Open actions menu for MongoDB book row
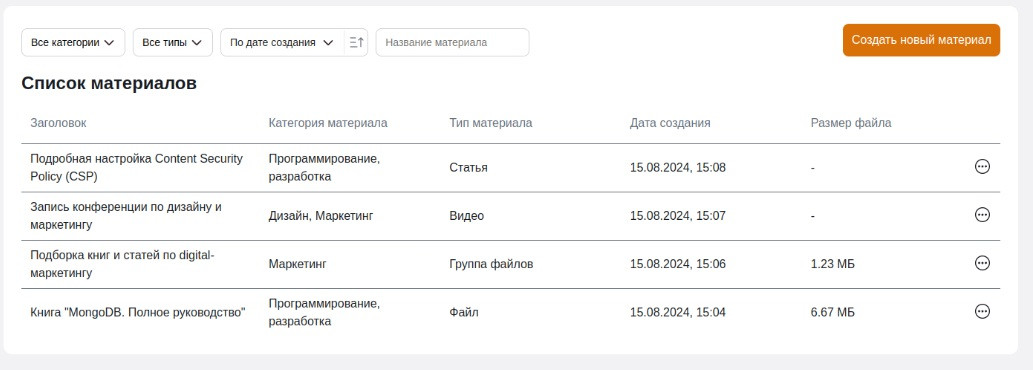The width and height of the screenshot is (1033, 370). click(x=982, y=311)
